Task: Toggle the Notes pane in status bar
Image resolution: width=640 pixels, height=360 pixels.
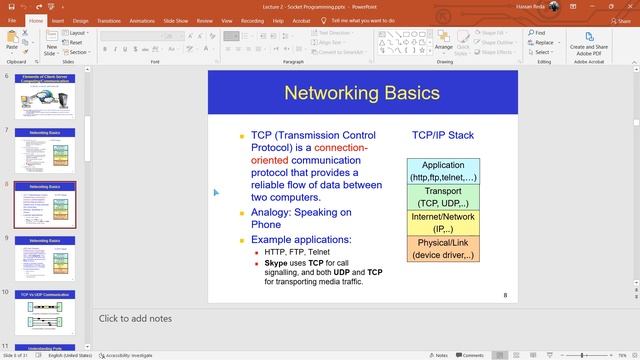Action: 439,356
